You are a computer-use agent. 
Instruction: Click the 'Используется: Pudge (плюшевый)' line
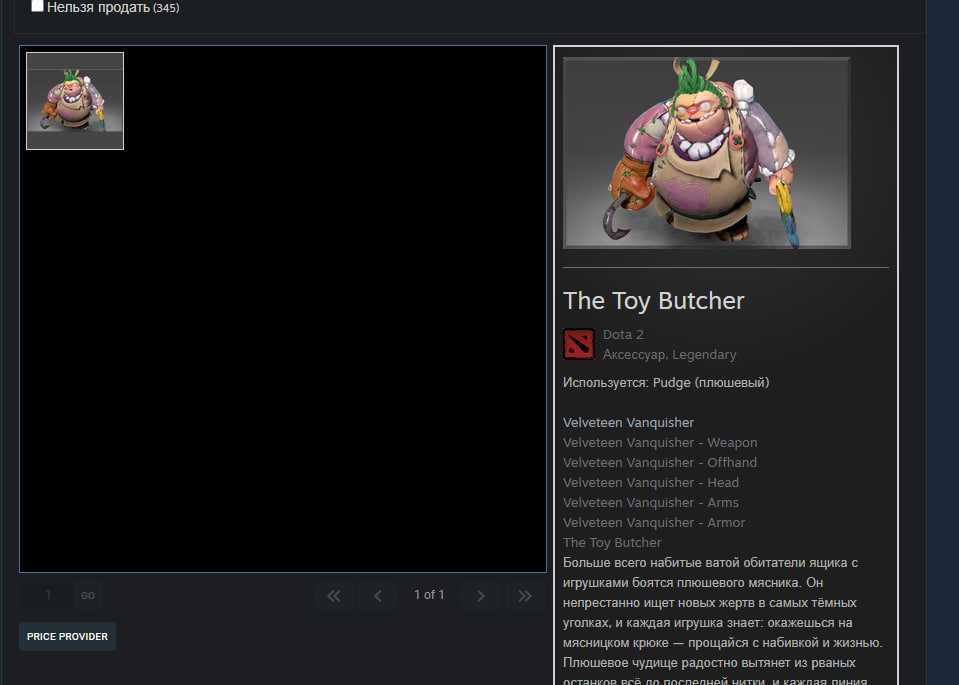(666, 383)
